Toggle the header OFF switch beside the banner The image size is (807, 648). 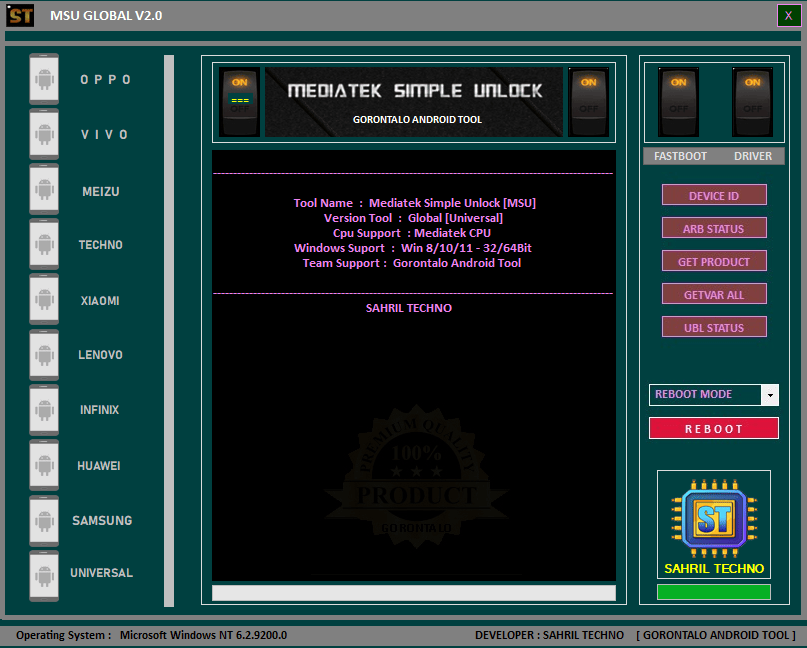click(589, 102)
